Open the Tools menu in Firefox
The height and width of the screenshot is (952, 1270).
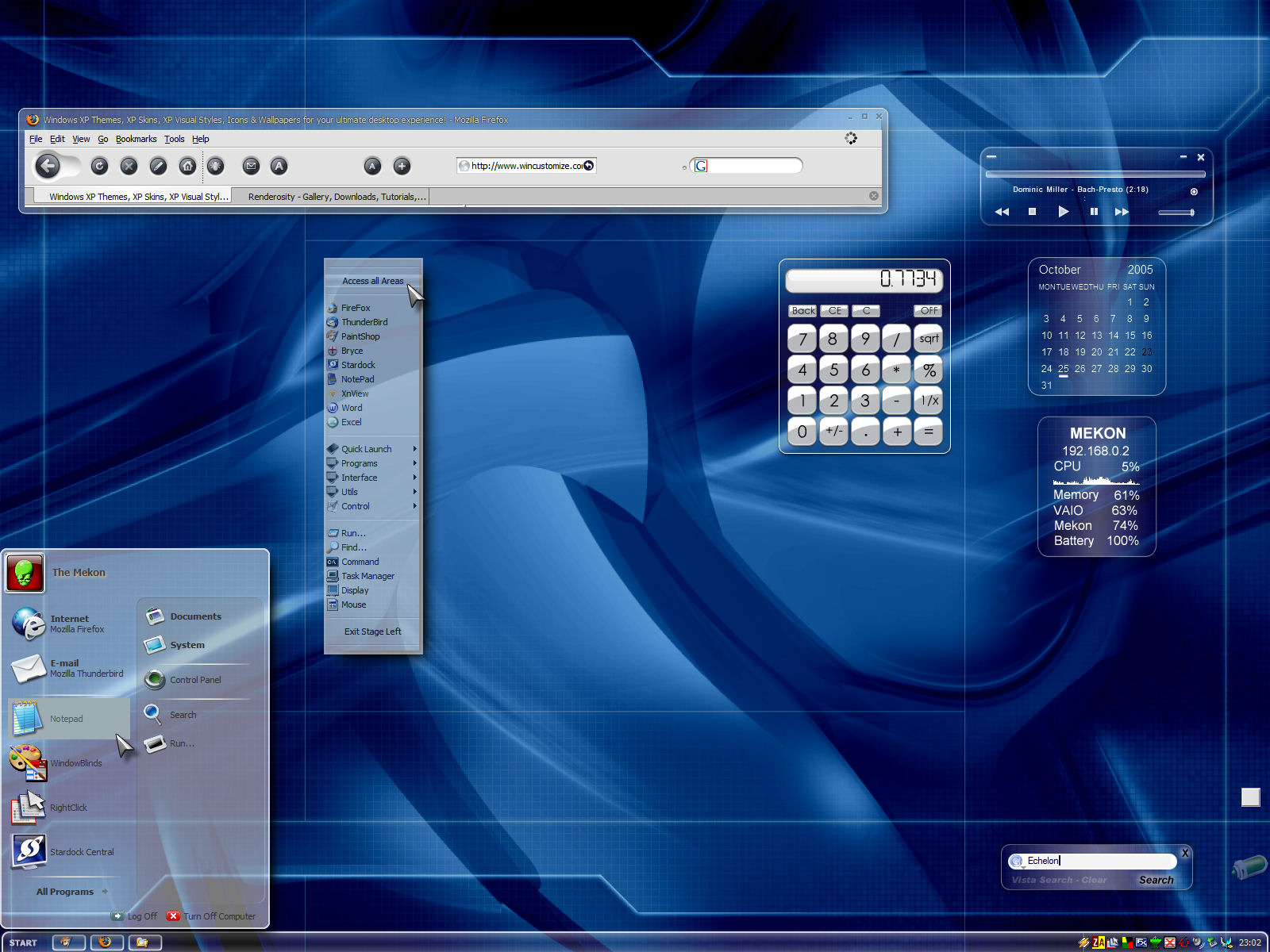click(174, 139)
